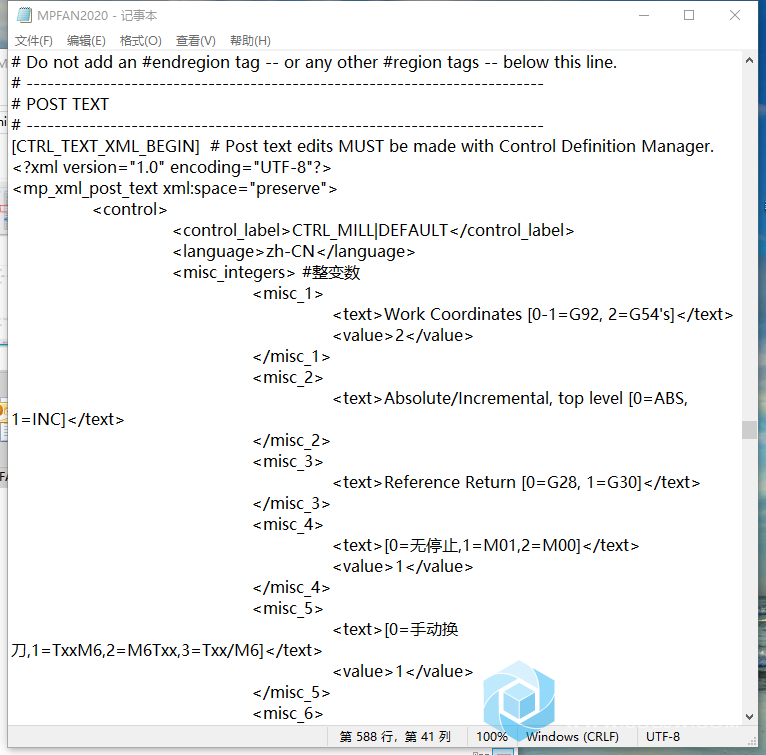The image size is (766, 755).
Task: Close the MPFAN2020 Notepad window
Action: 735,15
